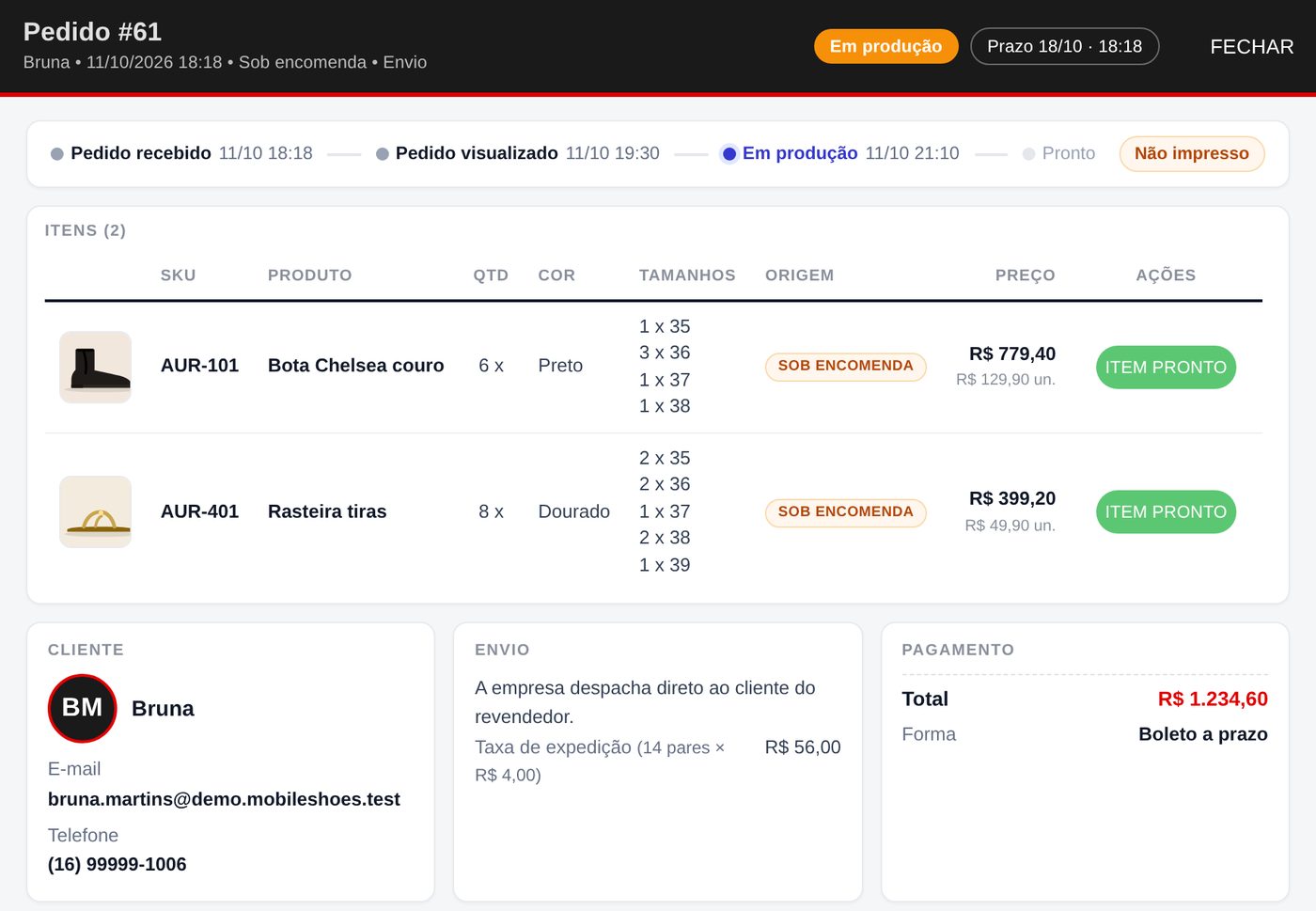This screenshot has height=911, width=1316.
Task: Open the Rasteira tiras sandal thumbnail
Action: click(x=95, y=511)
